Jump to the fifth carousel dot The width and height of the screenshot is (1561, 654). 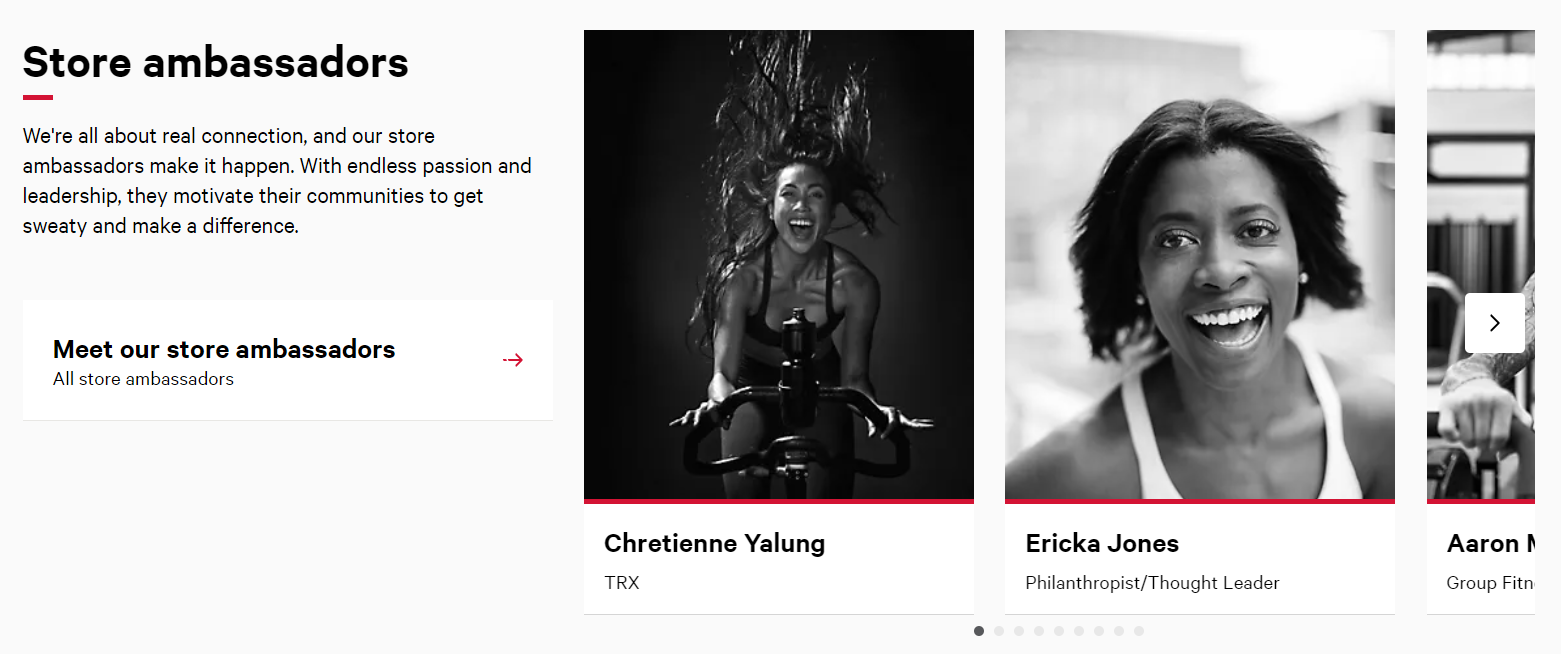pos(1059,631)
